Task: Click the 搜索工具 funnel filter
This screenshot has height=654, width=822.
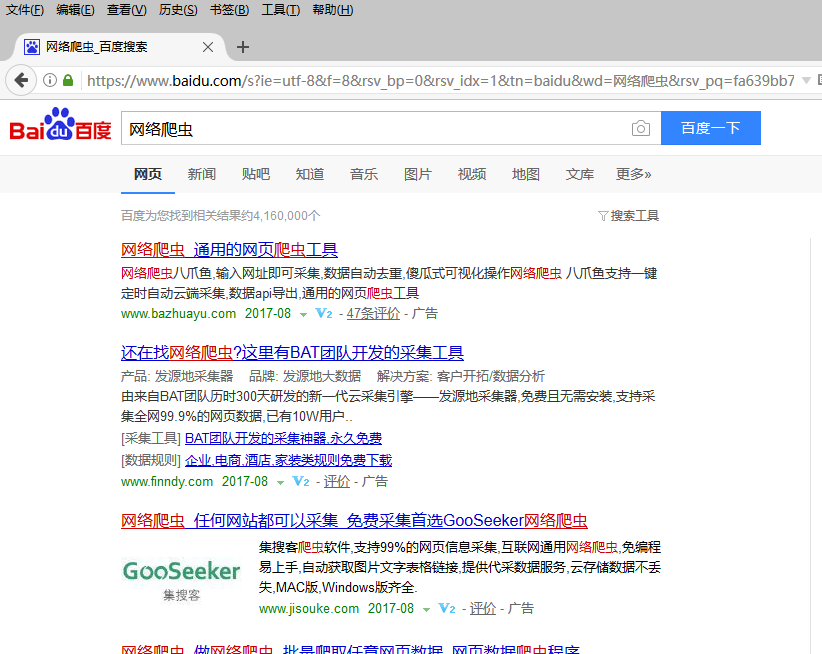Action: point(629,216)
